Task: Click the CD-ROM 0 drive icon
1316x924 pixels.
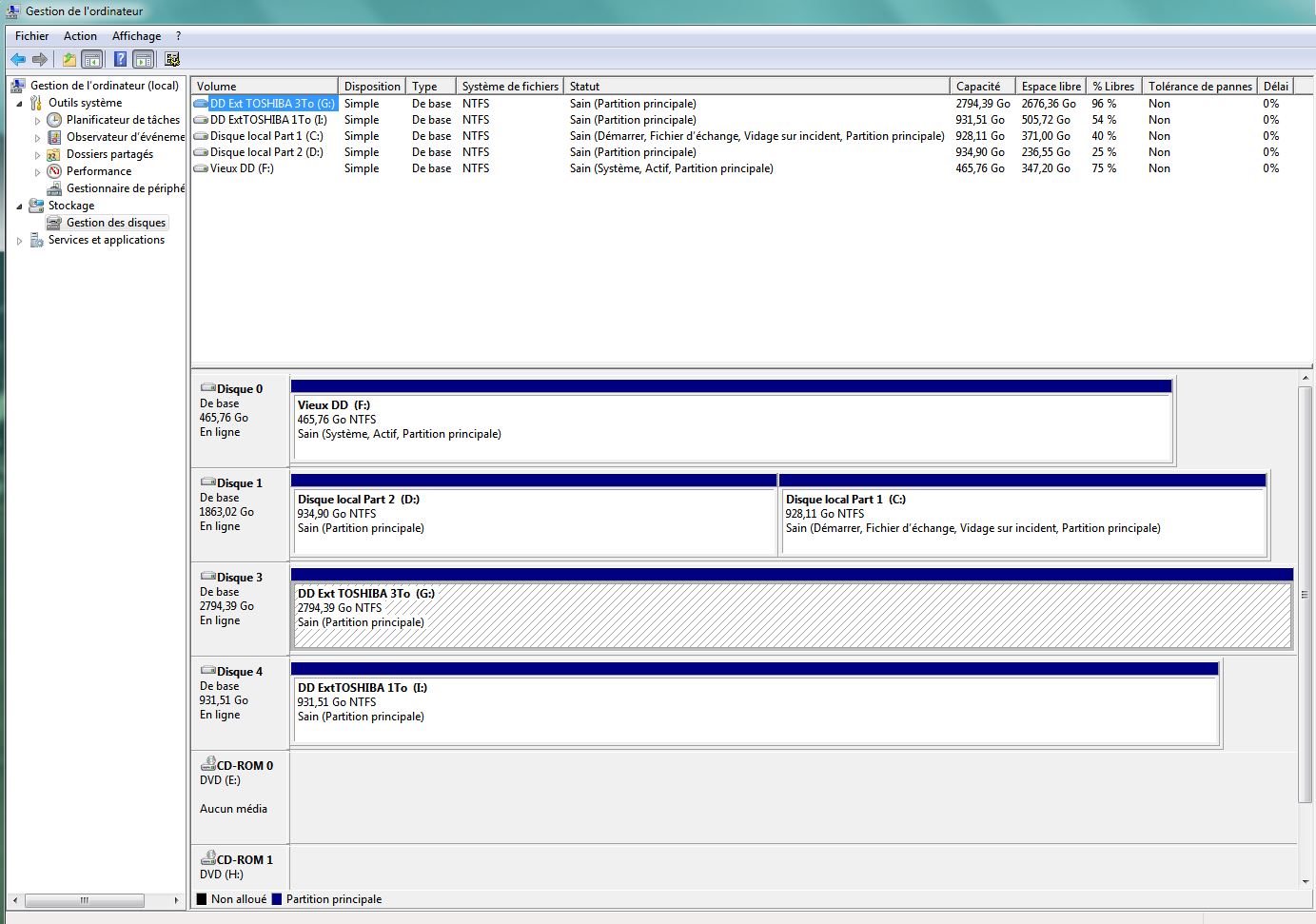Action: pyautogui.click(x=208, y=764)
